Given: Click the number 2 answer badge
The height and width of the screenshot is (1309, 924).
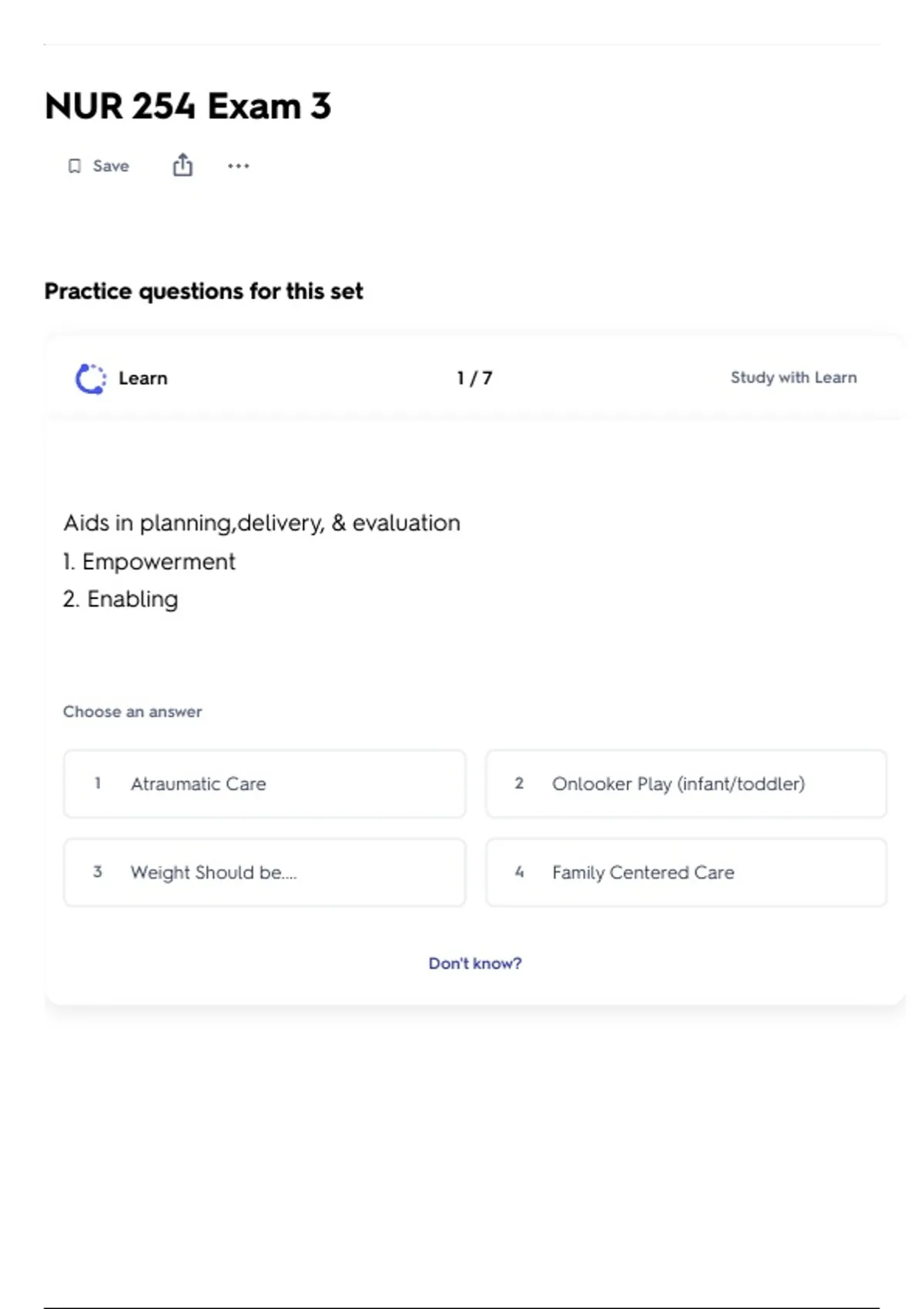Looking at the screenshot, I should [519, 783].
